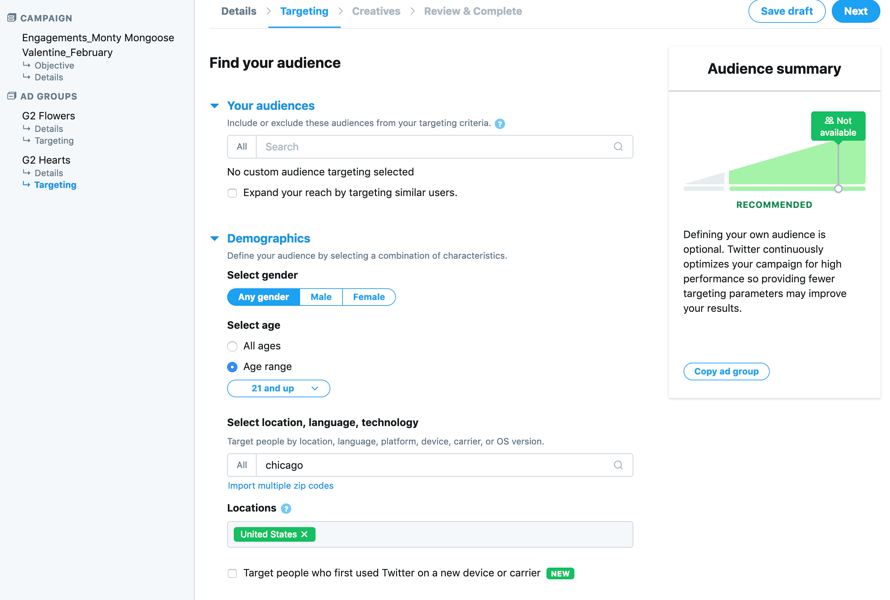Click the help icon beside Your audiences description

pos(499,124)
